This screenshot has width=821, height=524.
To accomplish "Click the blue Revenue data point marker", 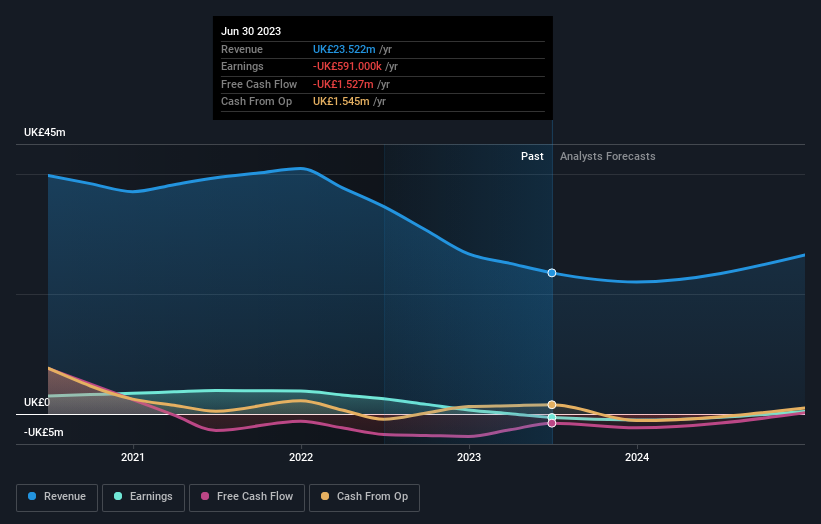I will tap(552, 273).
